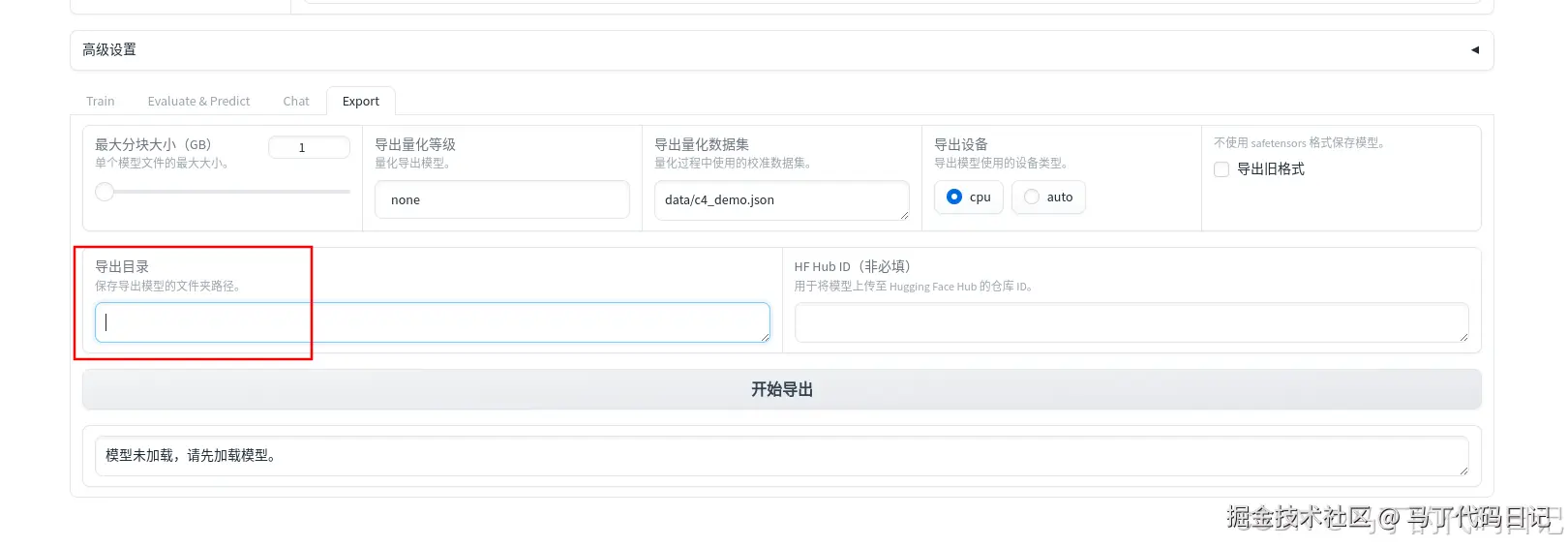Click the 开始导出 button
Viewport: 1568px width, 547px height.
pos(781,389)
